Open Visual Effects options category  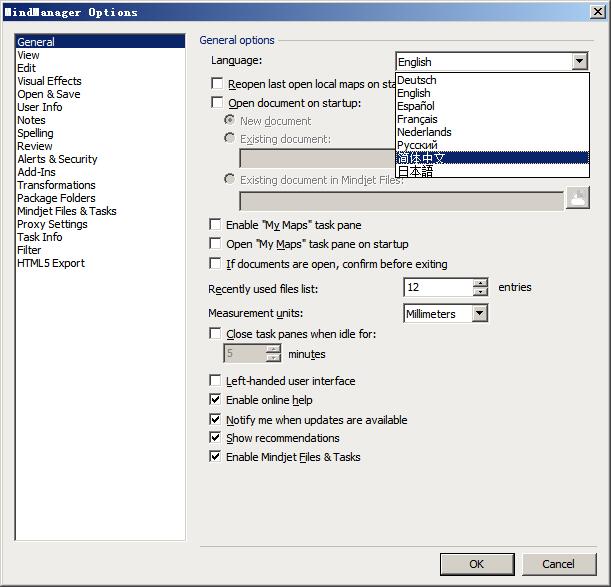(49, 81)
